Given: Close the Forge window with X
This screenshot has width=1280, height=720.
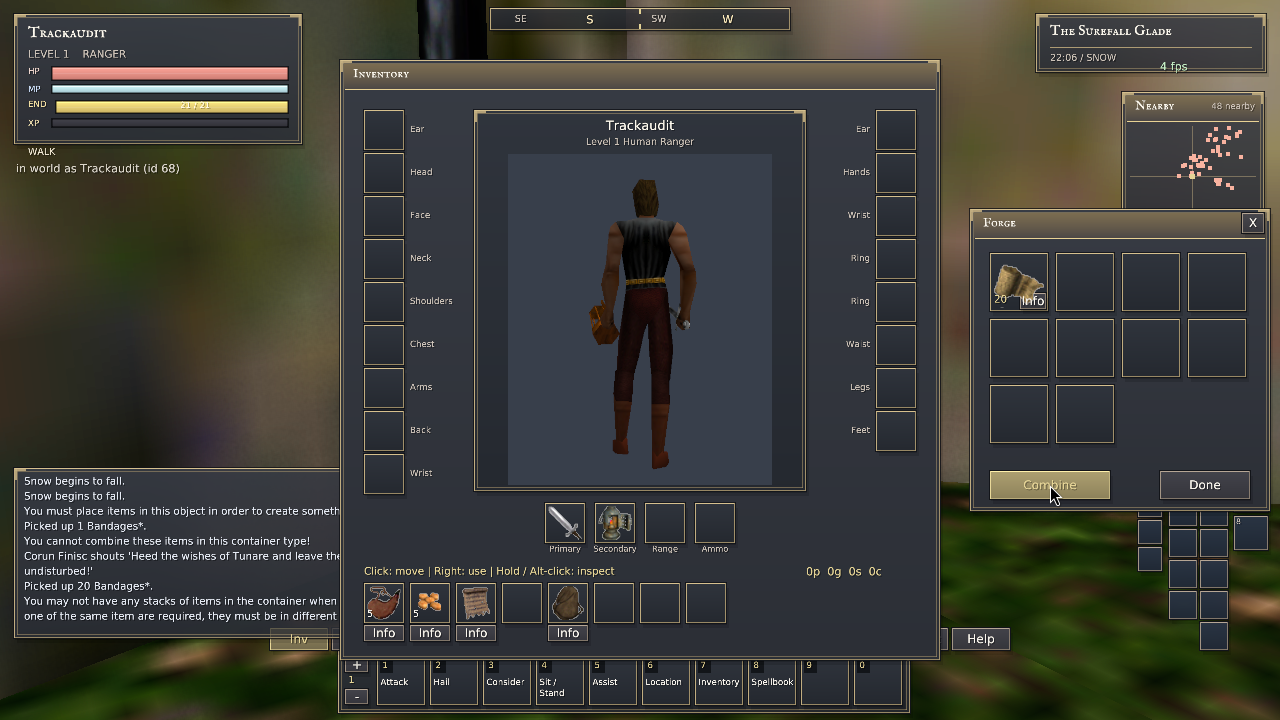Looking at the screenshot, I should tap(1253, 223).
